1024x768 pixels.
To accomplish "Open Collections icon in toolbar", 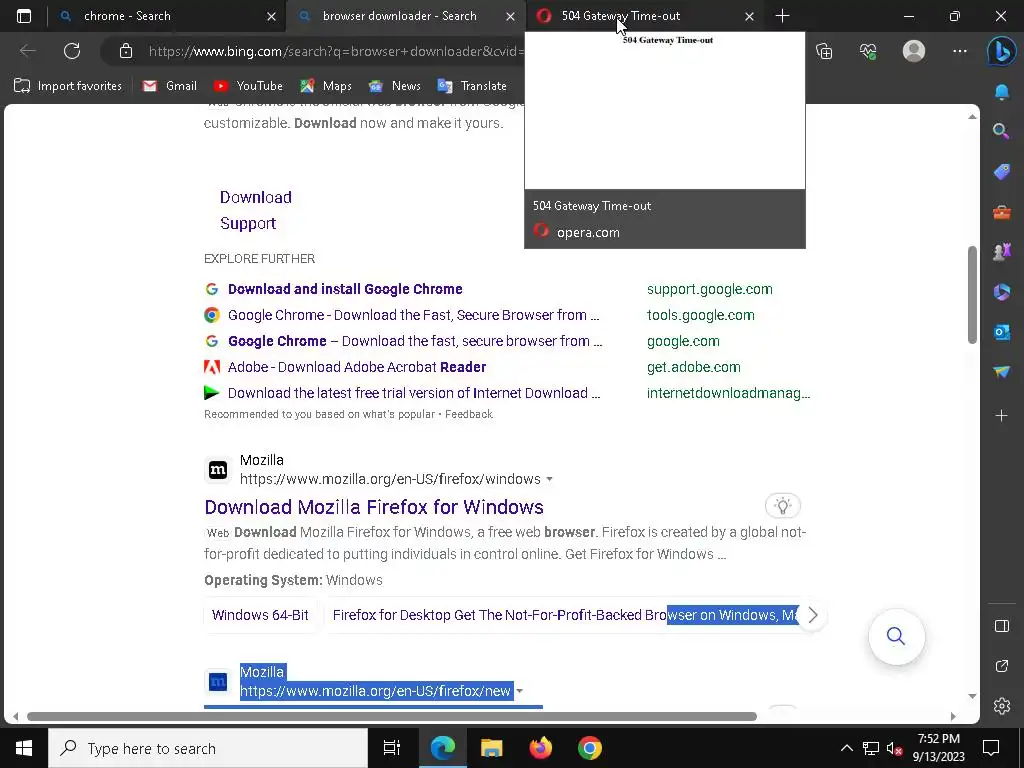I will click(x=824, y=51).
